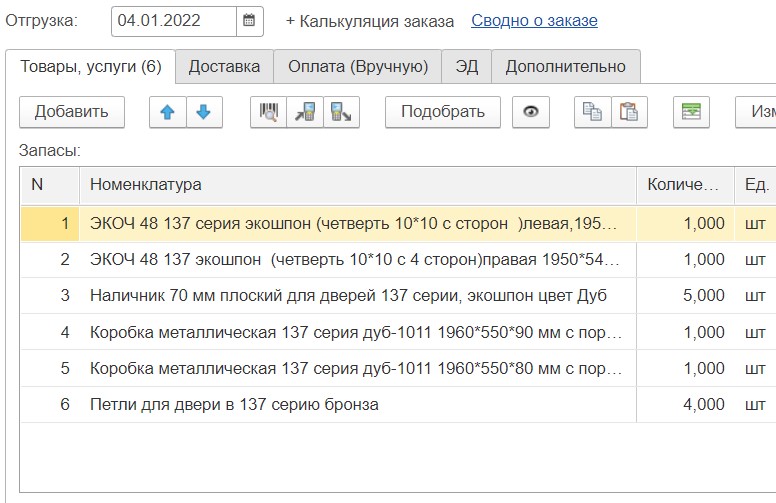The height and width of the screenshot is (503, 776).
Task: Click the Добавить button
Action: 71,112
